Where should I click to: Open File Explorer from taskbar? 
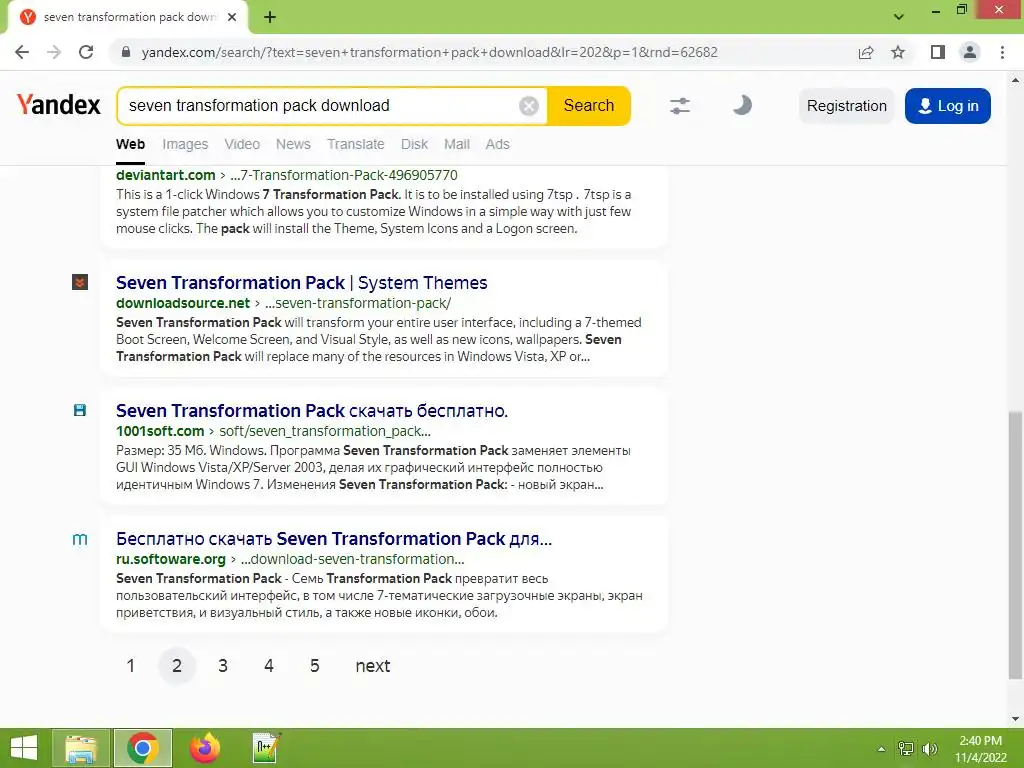(x=81, y=748)
